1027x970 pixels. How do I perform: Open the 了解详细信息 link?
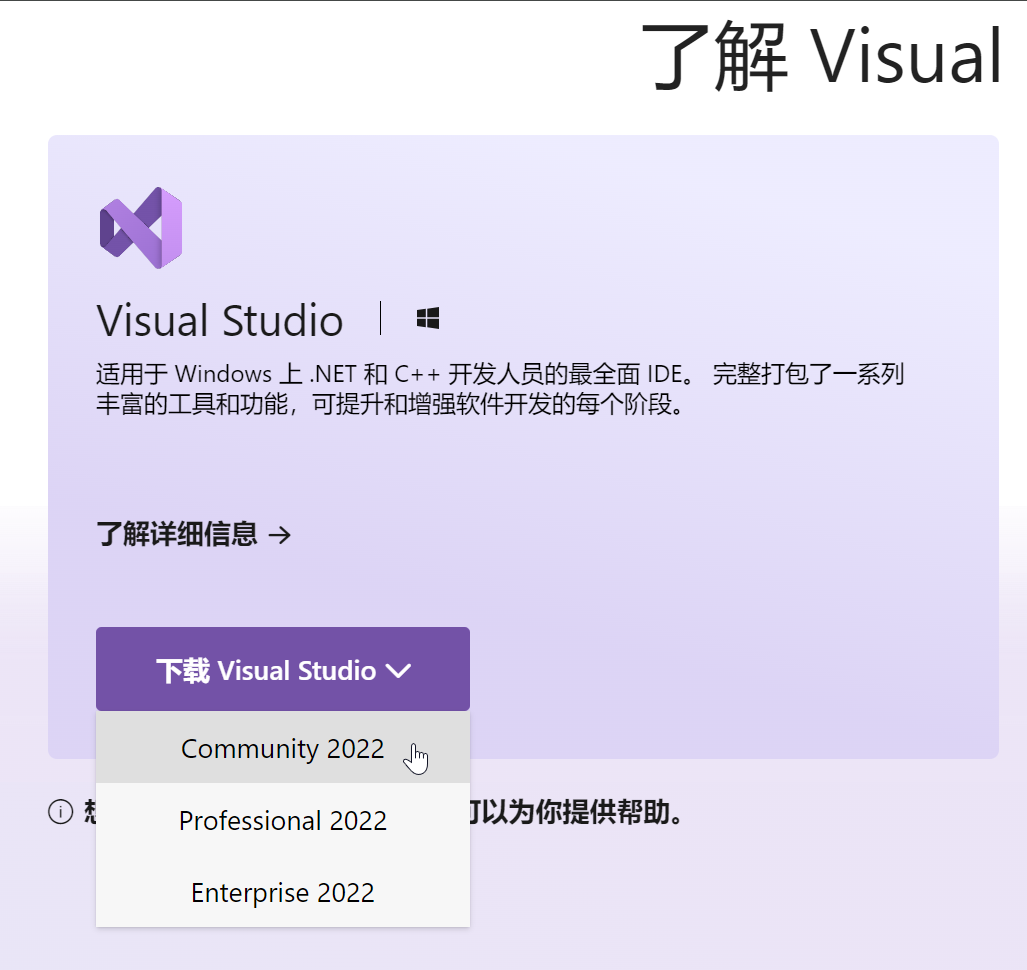tap(194, 534)
